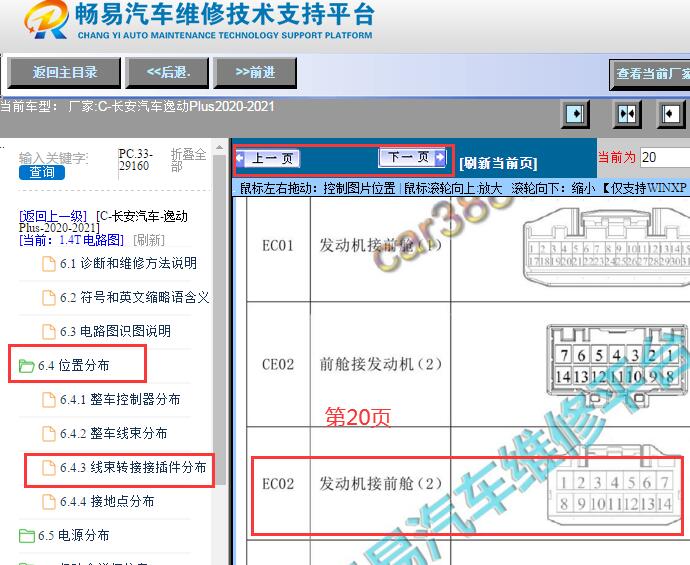Click the page icon beside 6.4.1
This screenshot has height=565, width=690.
48,400
